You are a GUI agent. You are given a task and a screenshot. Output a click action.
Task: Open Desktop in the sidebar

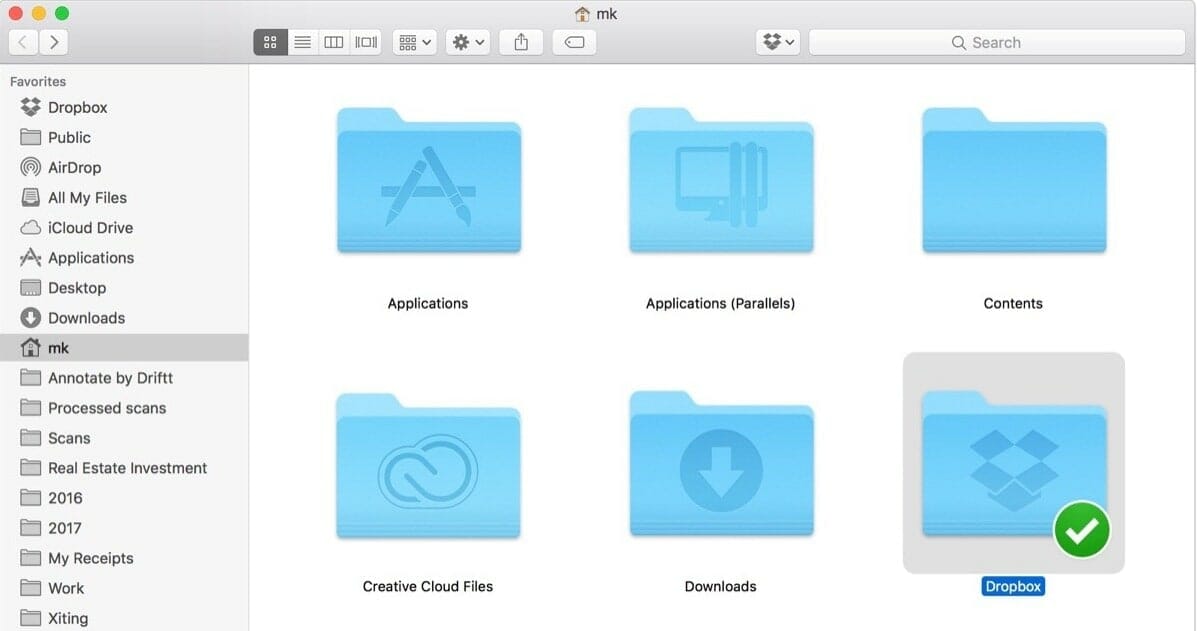click(x=124, y=288)
